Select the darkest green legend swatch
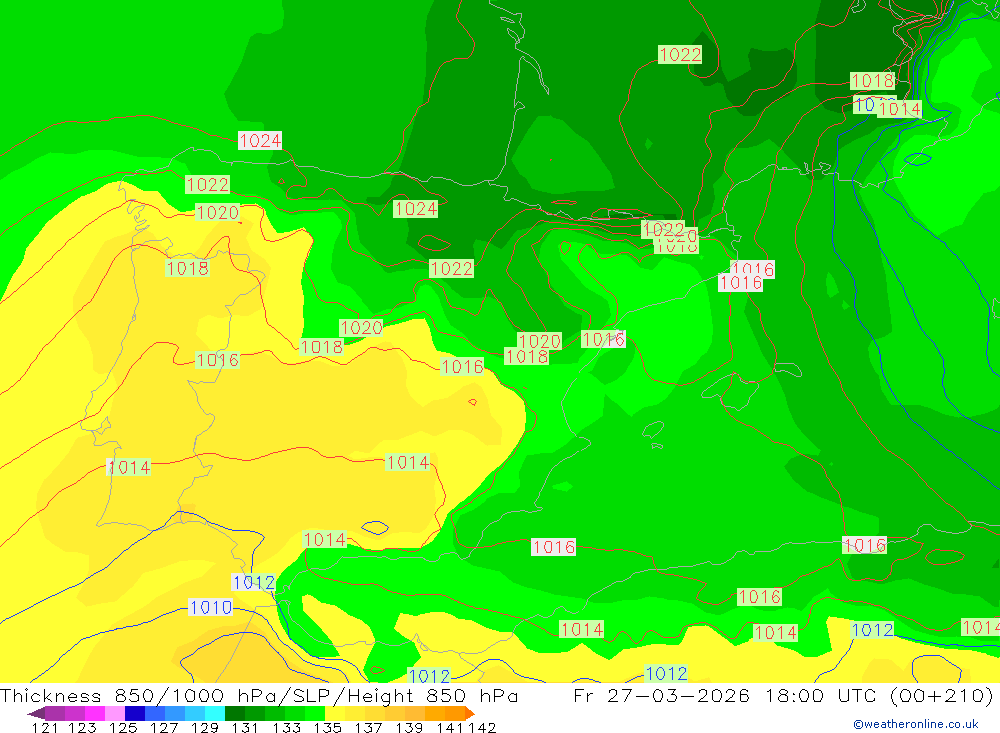The height and width of the screenshot is (733, 1000). (x=235, y=713)
